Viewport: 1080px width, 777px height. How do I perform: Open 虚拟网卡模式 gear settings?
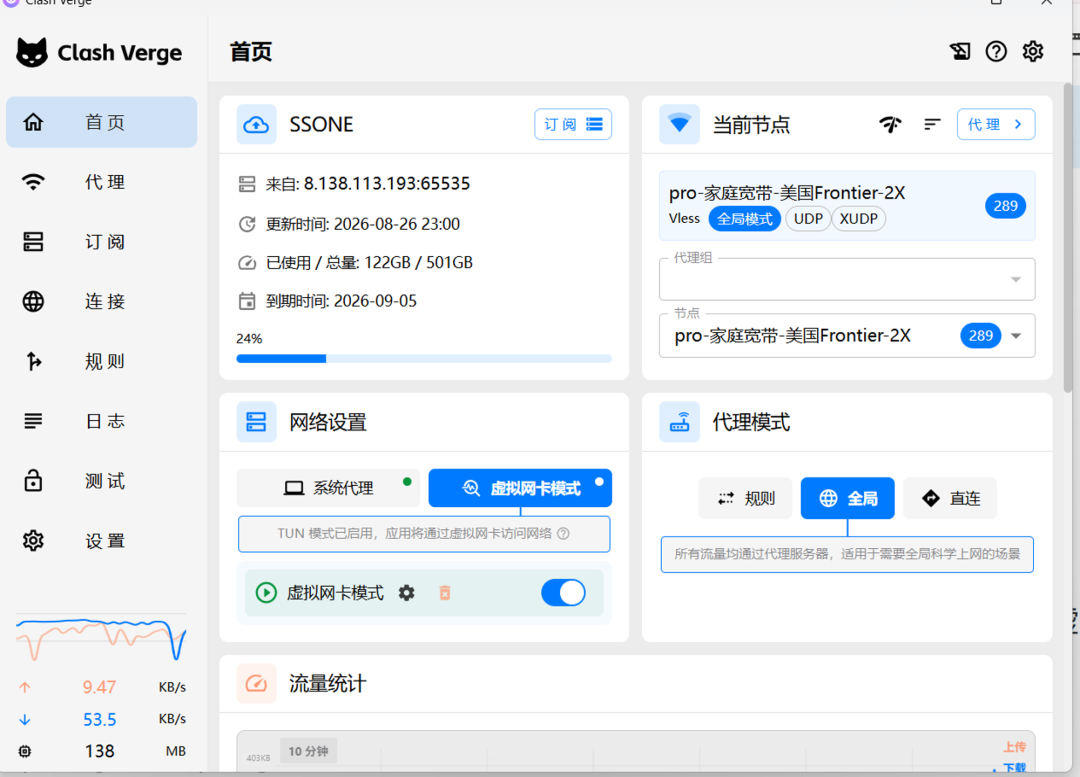[406, 592]
